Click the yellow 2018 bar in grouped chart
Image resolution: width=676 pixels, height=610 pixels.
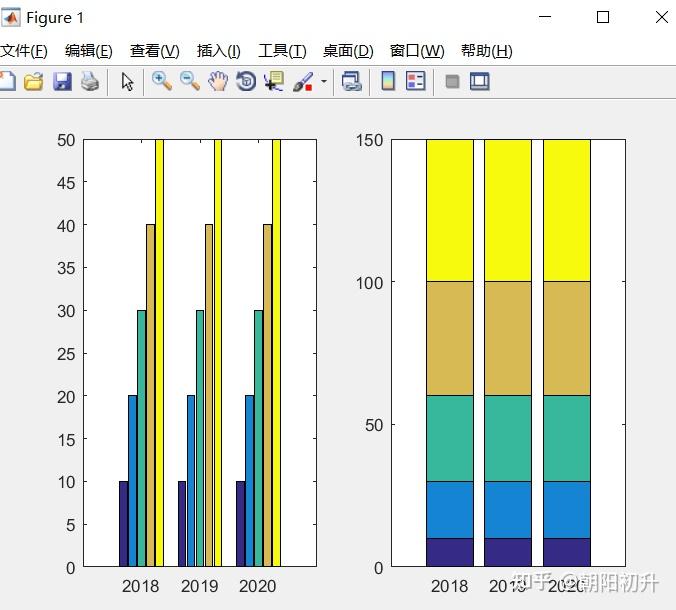(x=159, y=353)
